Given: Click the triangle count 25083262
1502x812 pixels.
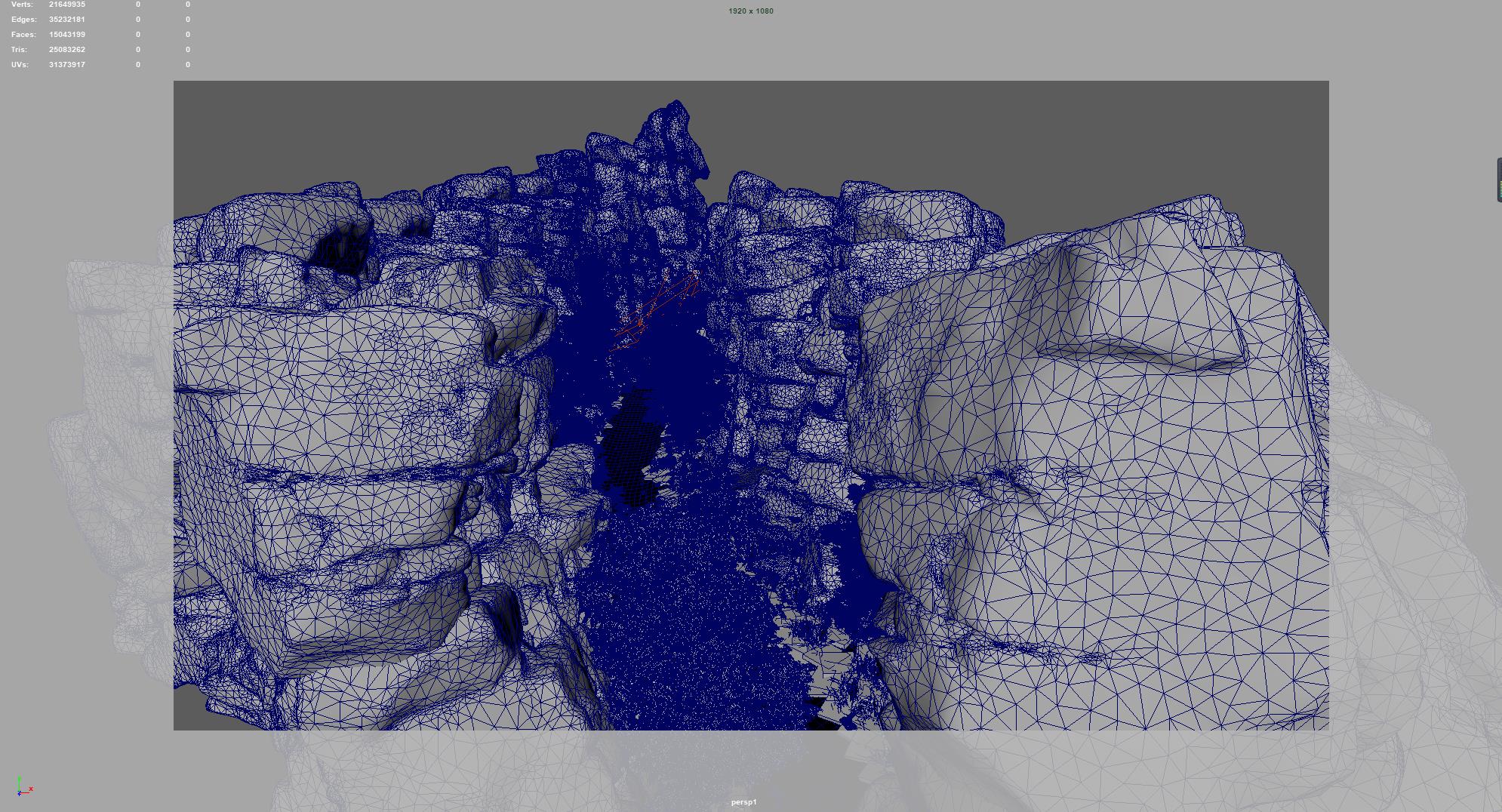Looking at the screenshot, I should coord(67,50).
